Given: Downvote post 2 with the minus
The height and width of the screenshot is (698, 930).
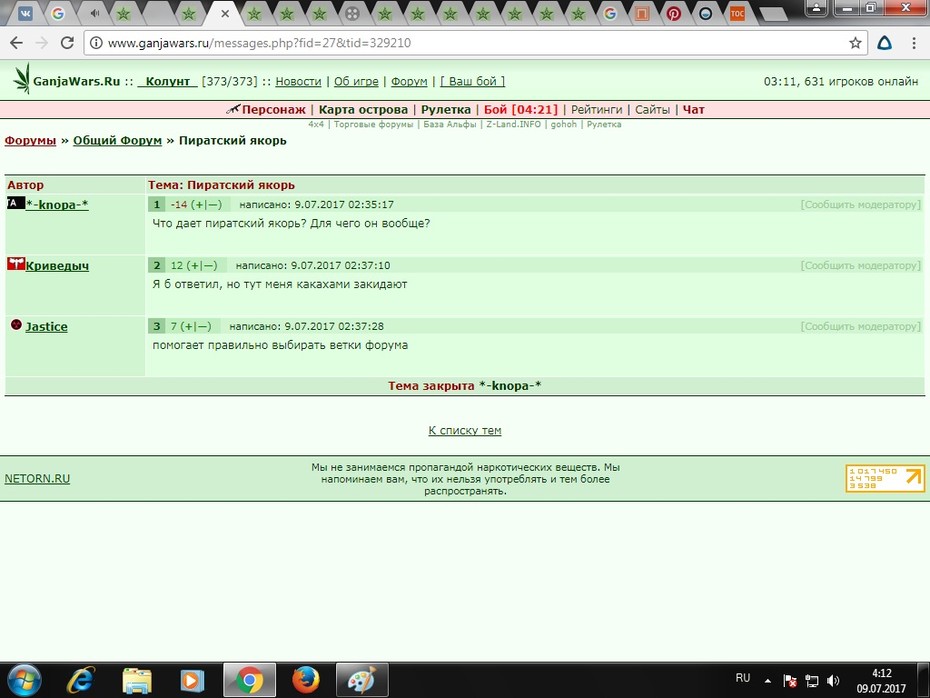Looking at the screenshot, I should coord(207,266).
